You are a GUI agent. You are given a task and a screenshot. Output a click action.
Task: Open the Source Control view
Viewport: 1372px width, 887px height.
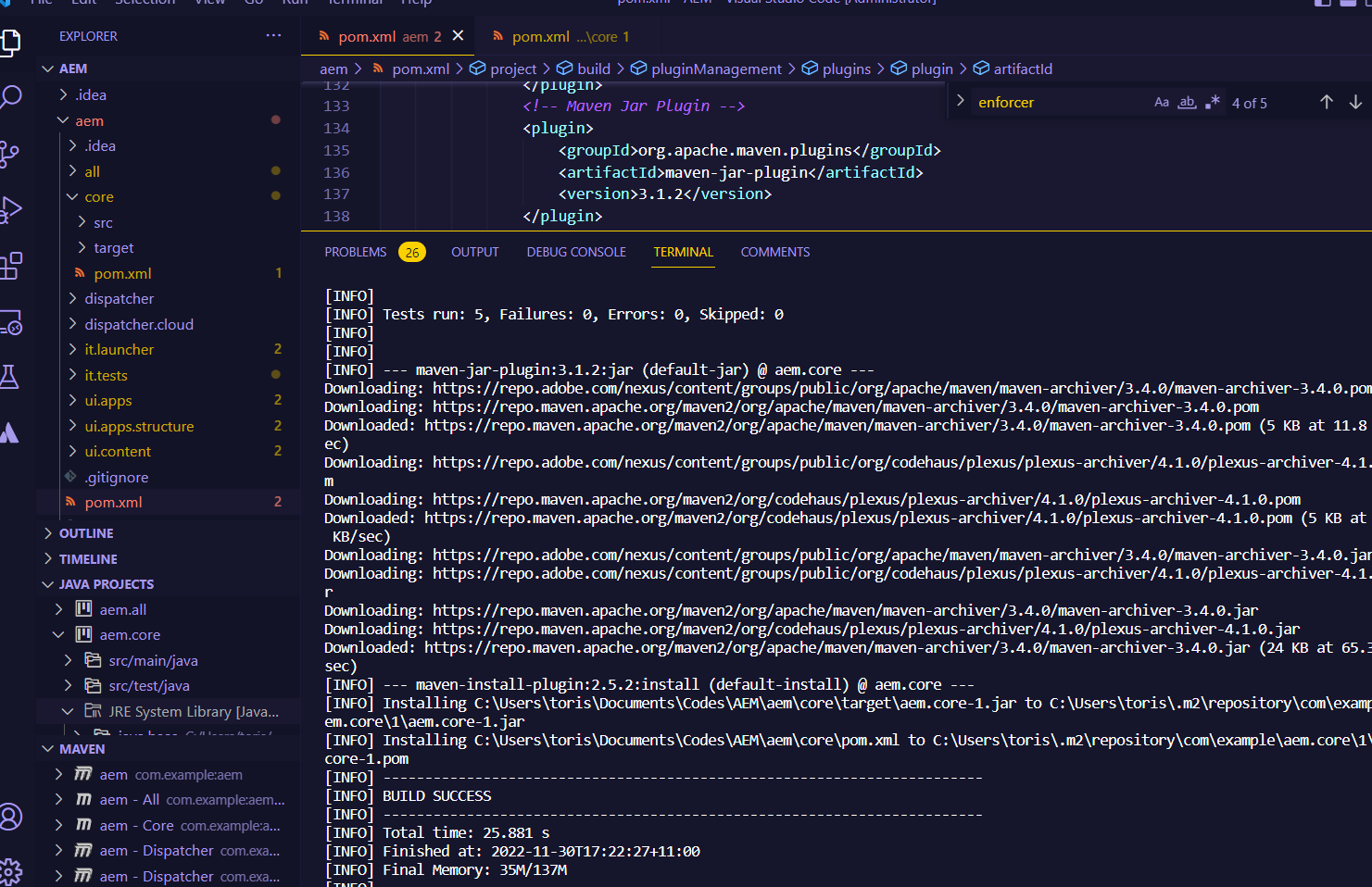point(9,154)
